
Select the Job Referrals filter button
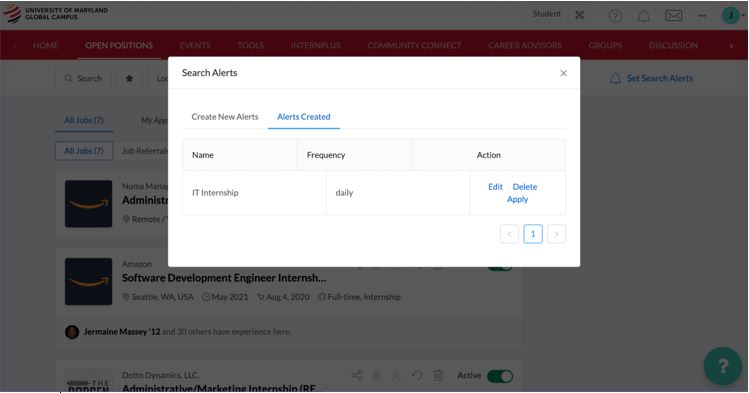tap(145, 151)
